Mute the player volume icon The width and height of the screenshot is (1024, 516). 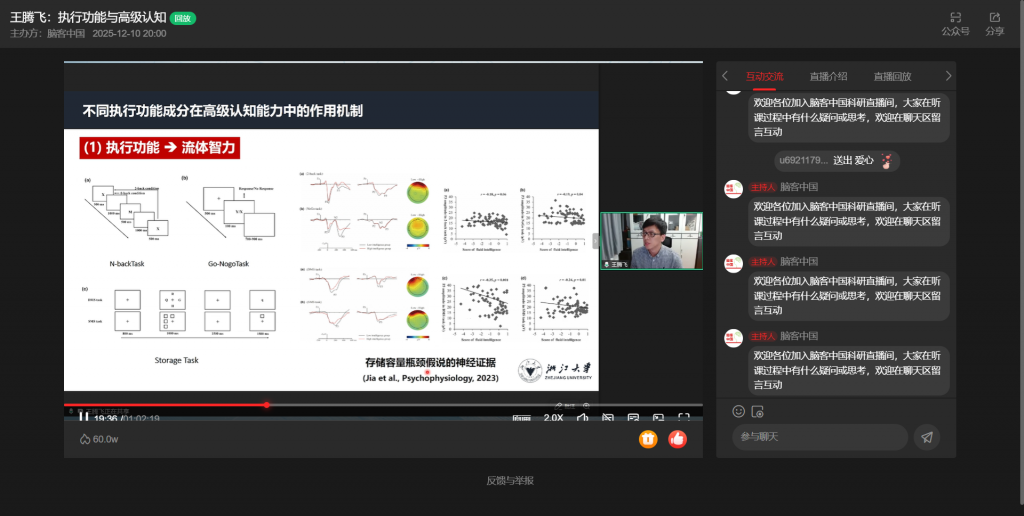pyautogui.click(x=582, y=418)
